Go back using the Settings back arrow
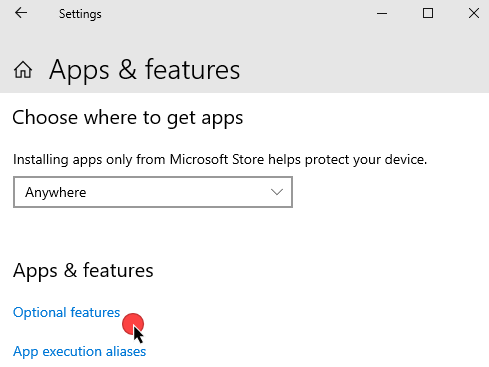The image size is (489, 367). point(21,13)
